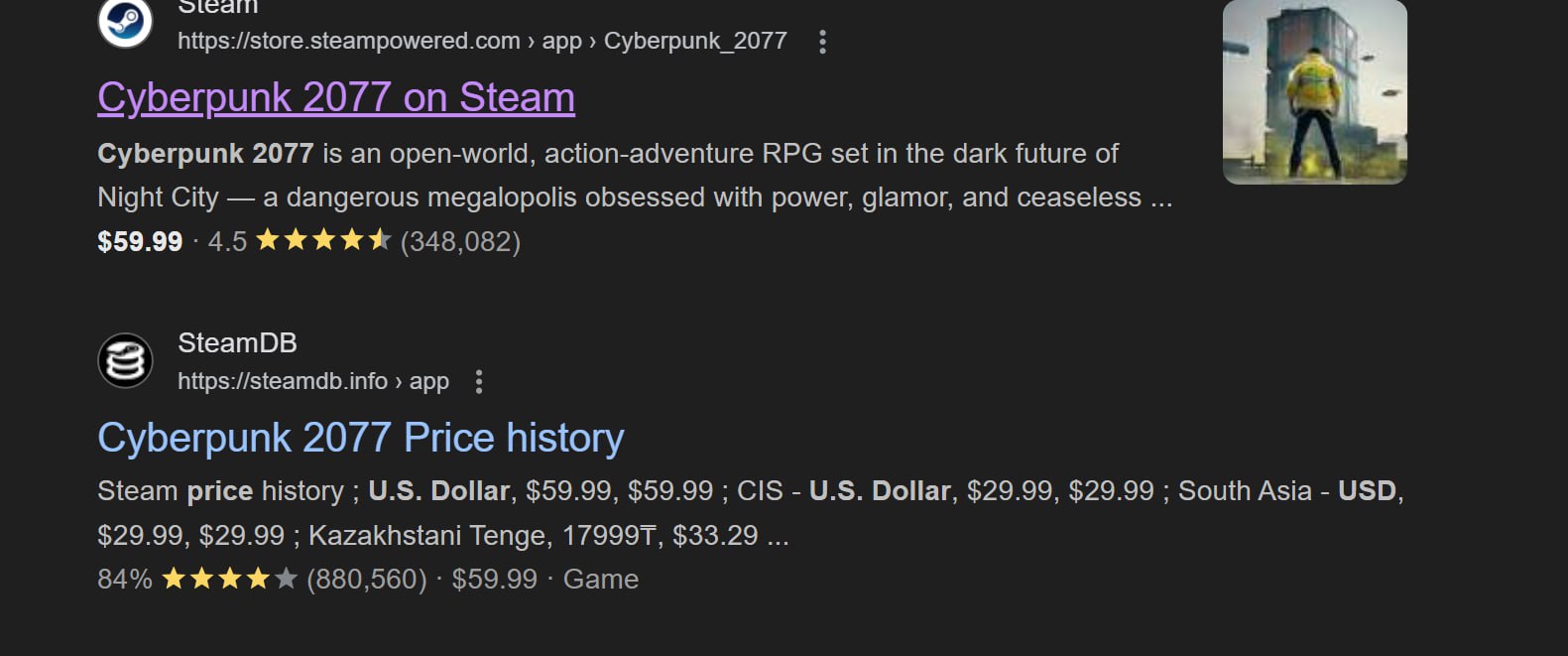
Task: Click the SteamDB logo favicon
Action: coord(125,360)
